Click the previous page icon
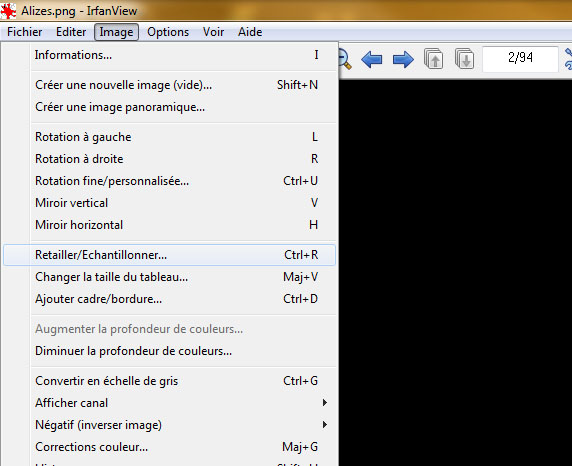 coord(433,58)
